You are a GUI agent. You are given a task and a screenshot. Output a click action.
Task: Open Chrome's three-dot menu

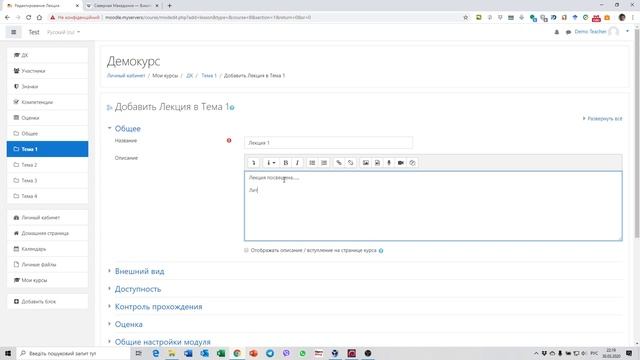click(633, 18)
